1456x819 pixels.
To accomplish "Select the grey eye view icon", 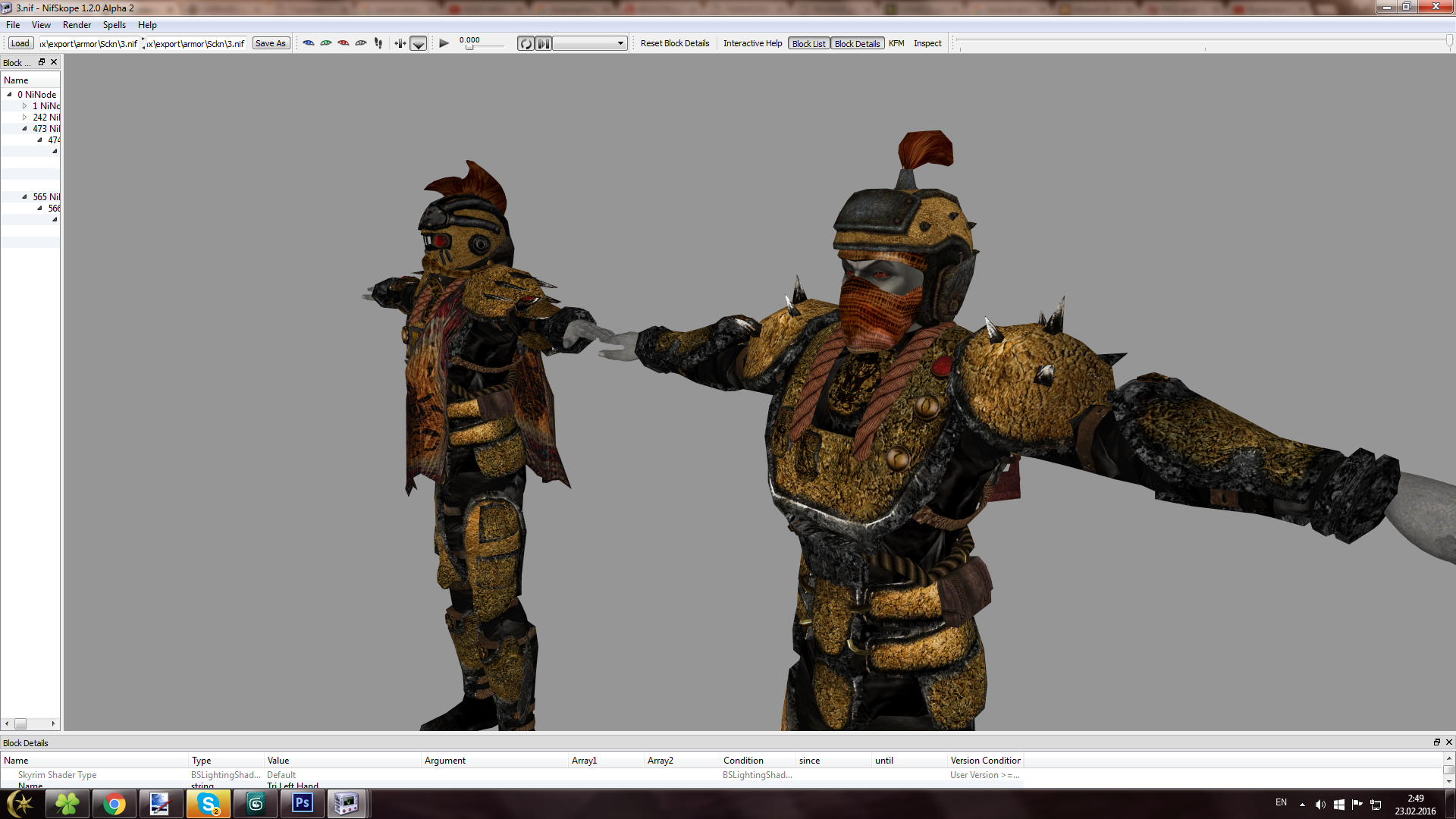I will pos(361,43).
